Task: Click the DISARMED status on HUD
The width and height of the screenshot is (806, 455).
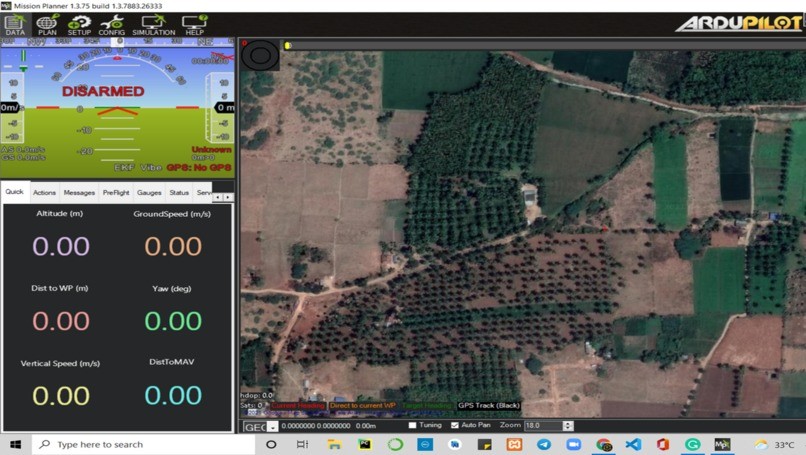Action: coord(103,92)
